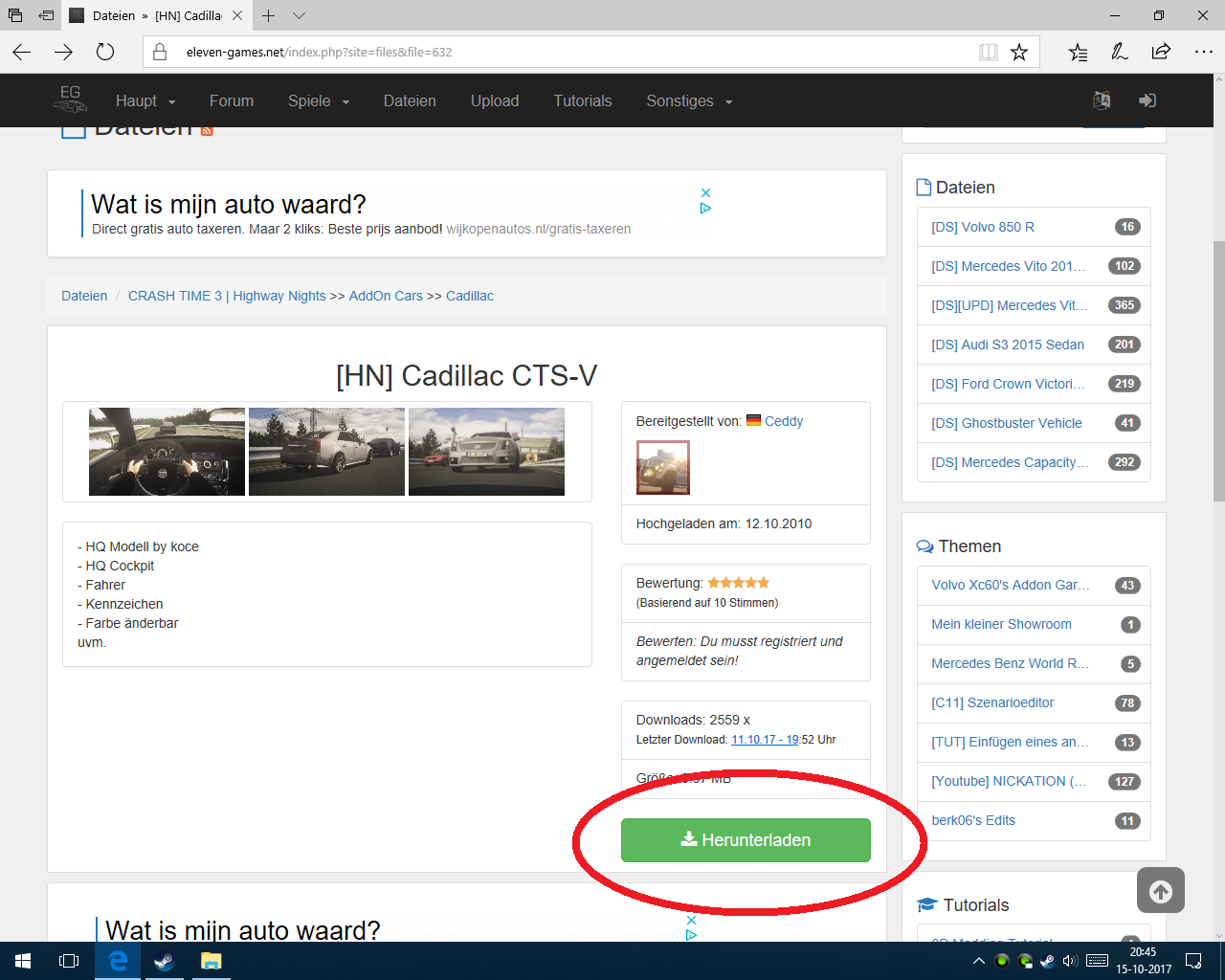Go forward in browser history

coord(63,52)
